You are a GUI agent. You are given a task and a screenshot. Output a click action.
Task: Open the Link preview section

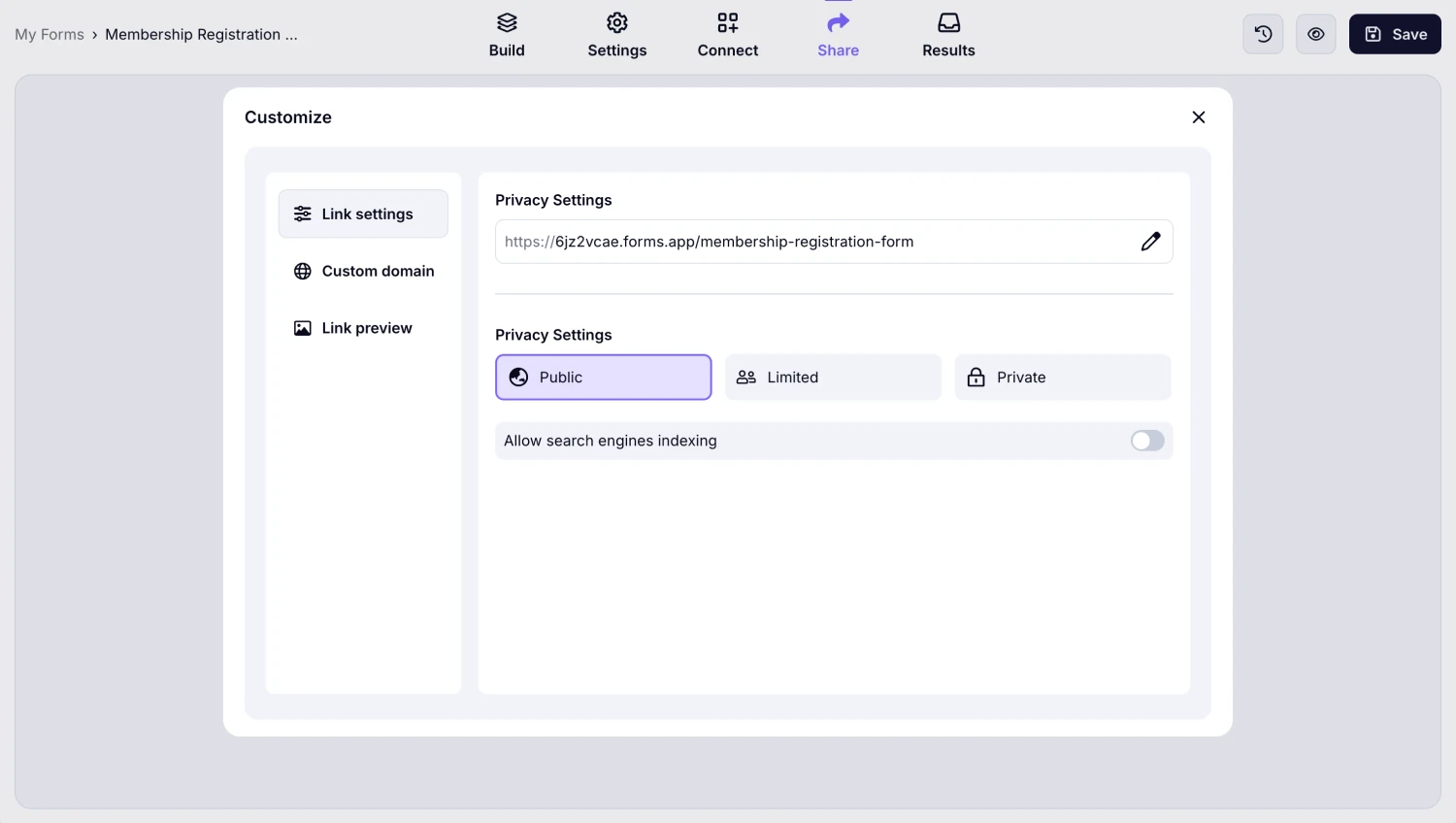click(x=366, y=328)
